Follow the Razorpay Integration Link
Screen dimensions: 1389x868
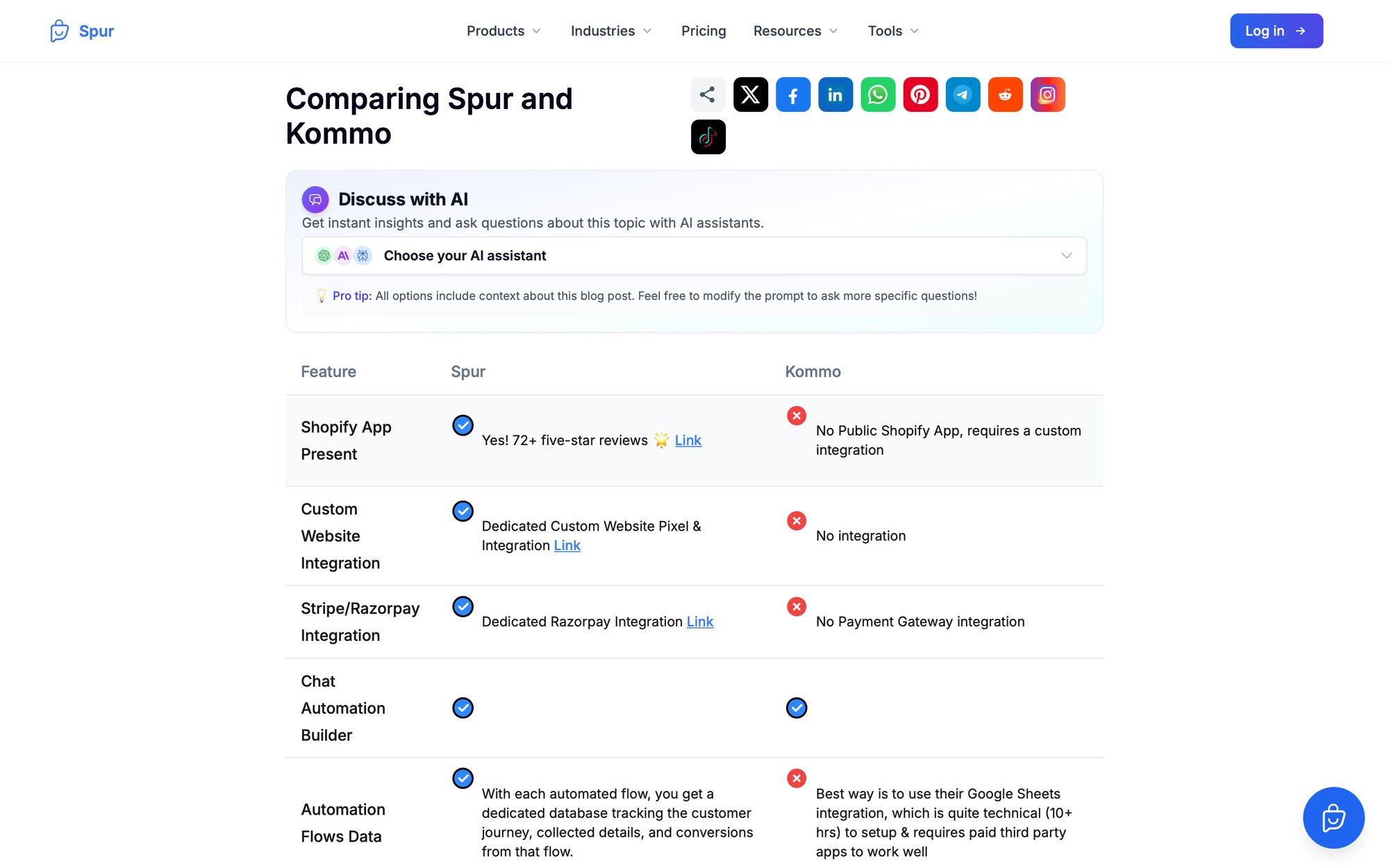pos(699,621)
